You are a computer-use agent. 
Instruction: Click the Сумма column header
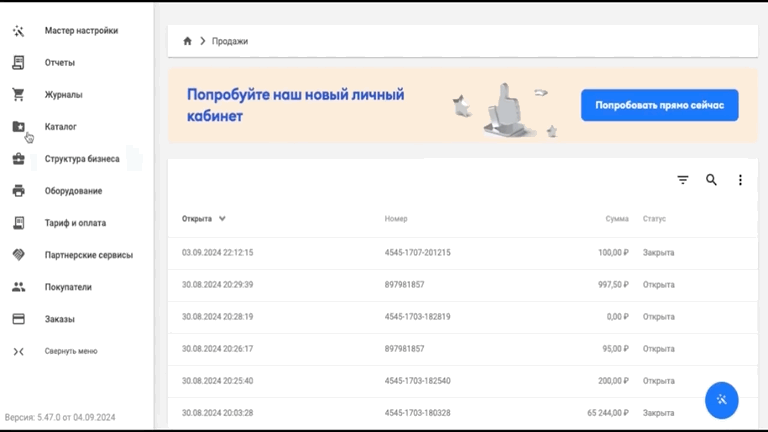tap(617, 218)
